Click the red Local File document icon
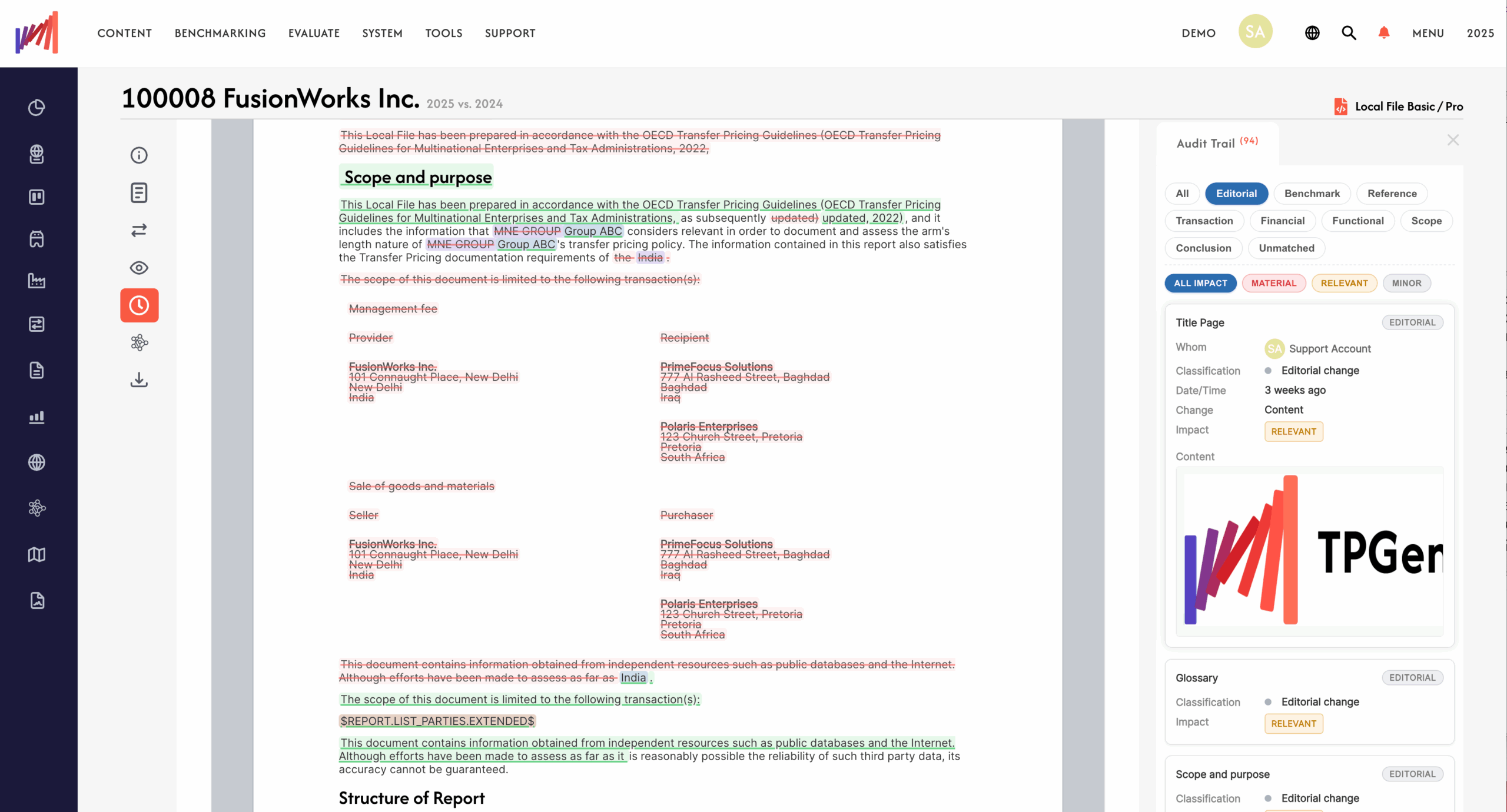Screen dimensions: 1507x812 [1341, 107]
